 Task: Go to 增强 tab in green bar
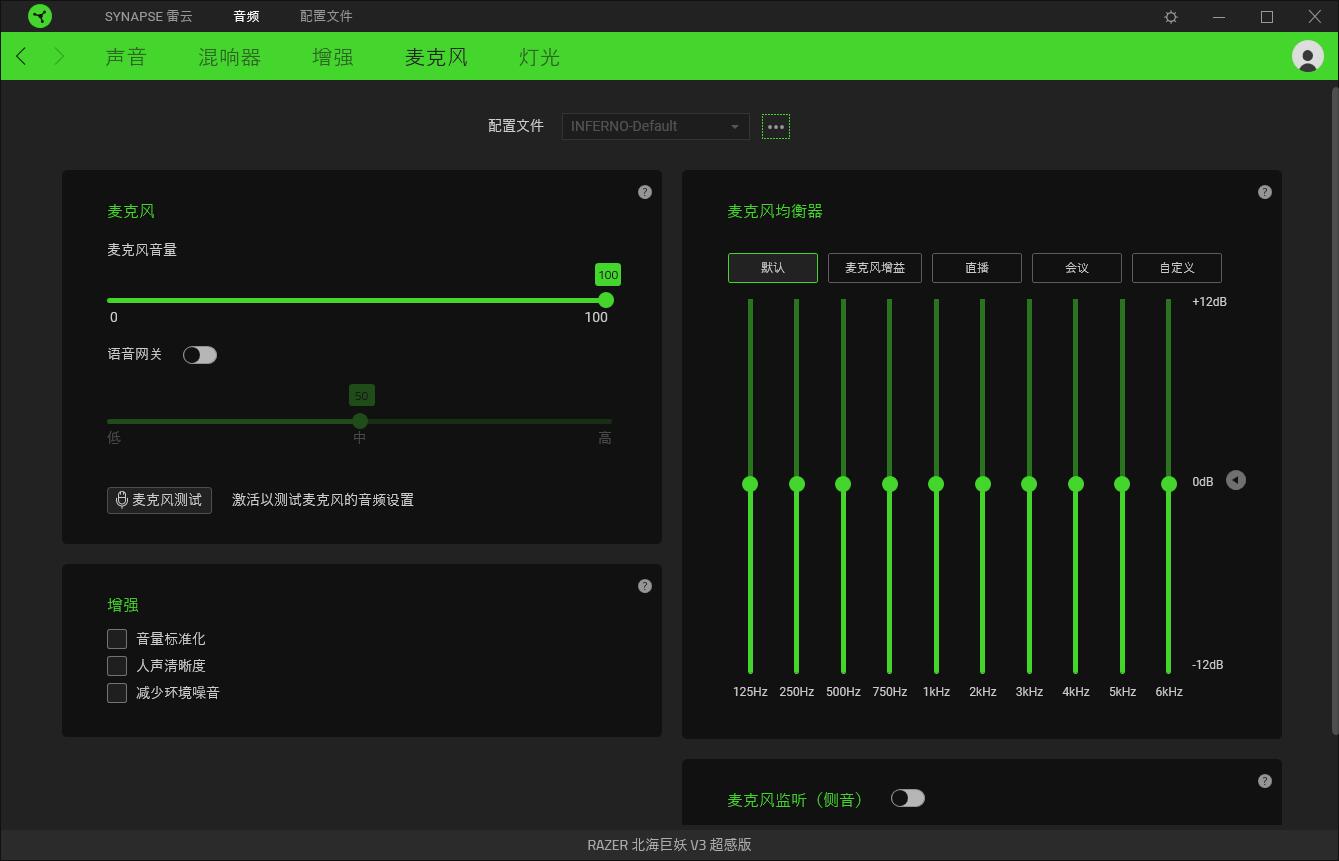pos(333,57)
